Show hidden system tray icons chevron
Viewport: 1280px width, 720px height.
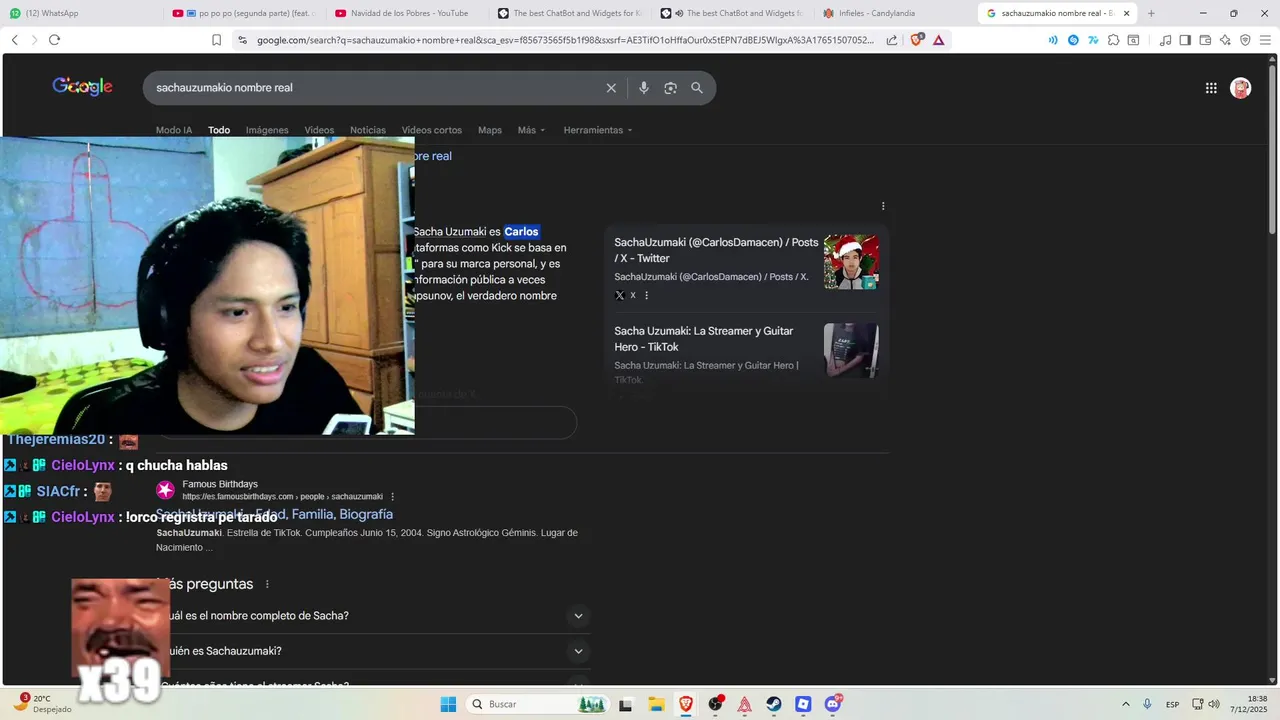pyautogui.click(x=1125, y=704)
